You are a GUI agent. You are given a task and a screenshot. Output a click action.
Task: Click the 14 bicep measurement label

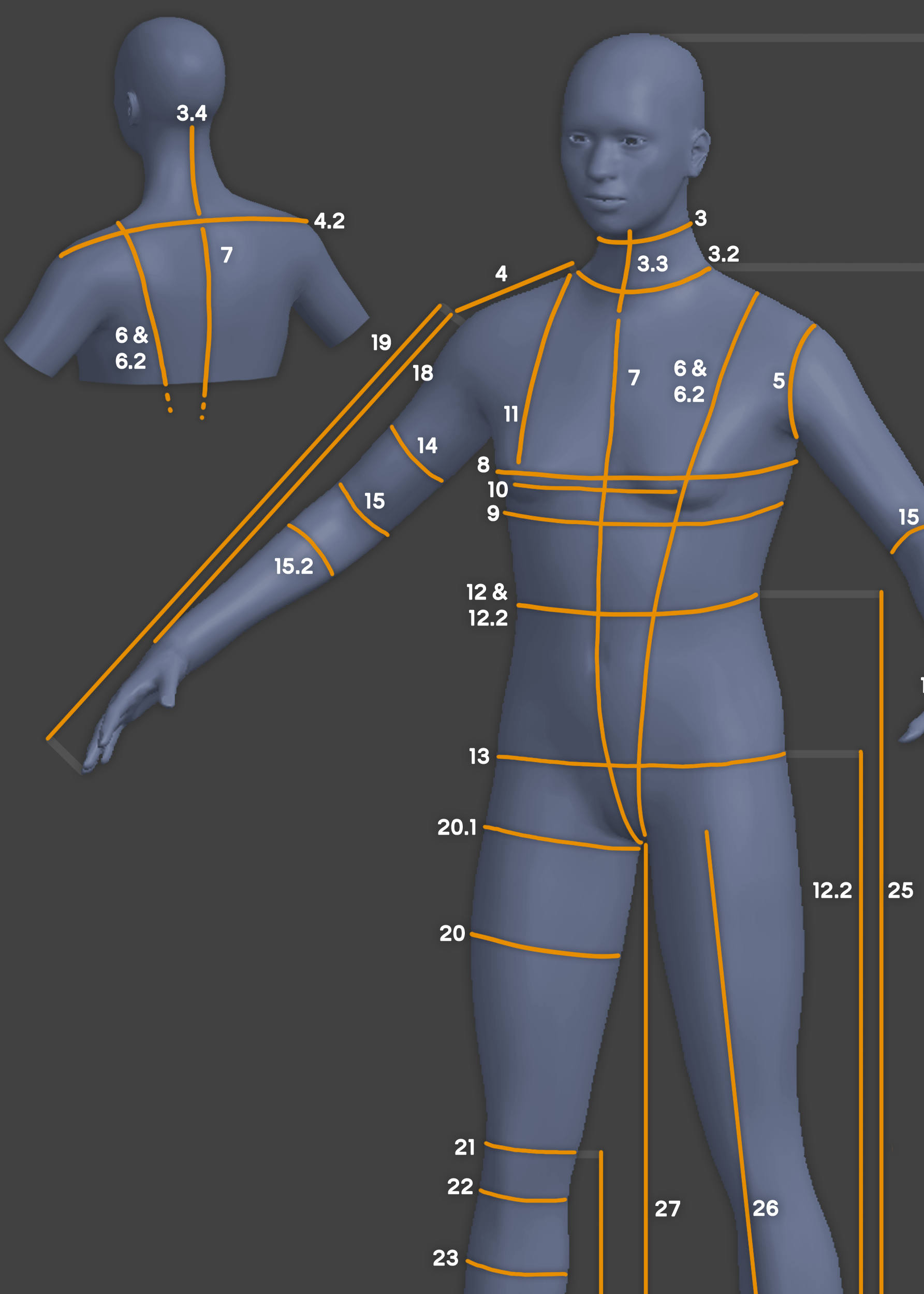click(x=427, y=445)
